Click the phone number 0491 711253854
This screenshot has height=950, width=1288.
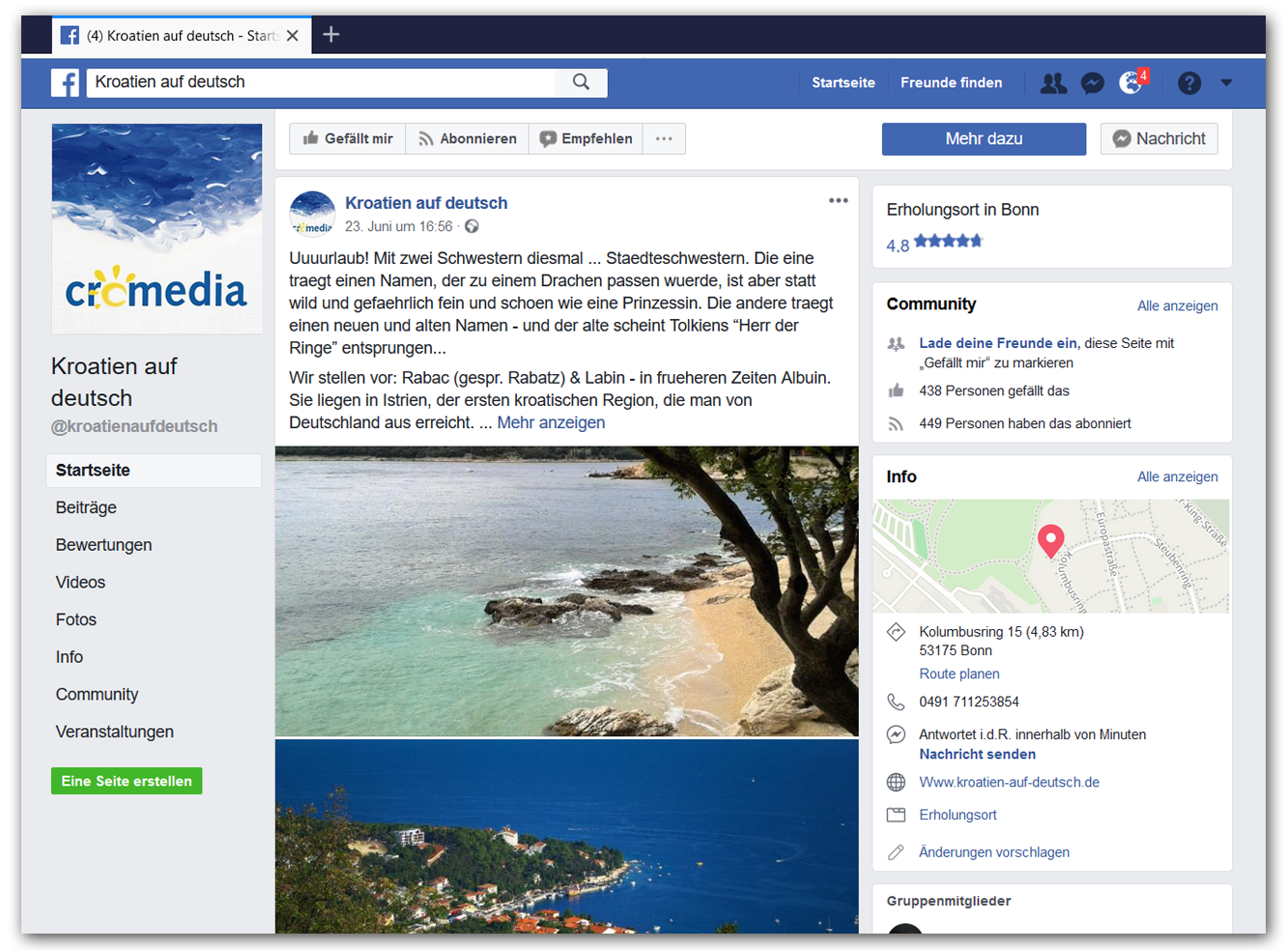pos(969,703)
